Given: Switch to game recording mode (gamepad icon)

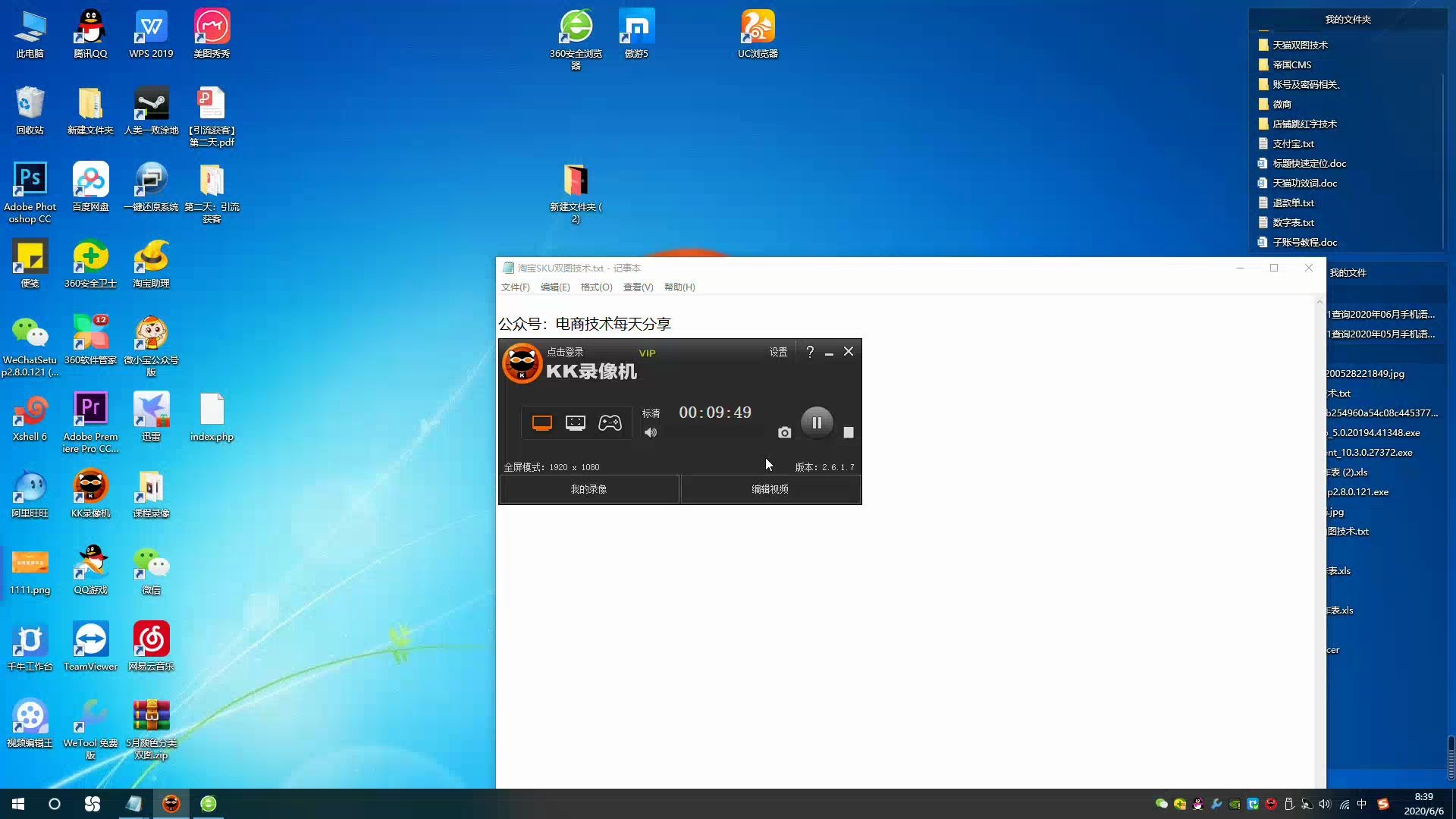Looking at the screenshot, I should pos(610,422).
